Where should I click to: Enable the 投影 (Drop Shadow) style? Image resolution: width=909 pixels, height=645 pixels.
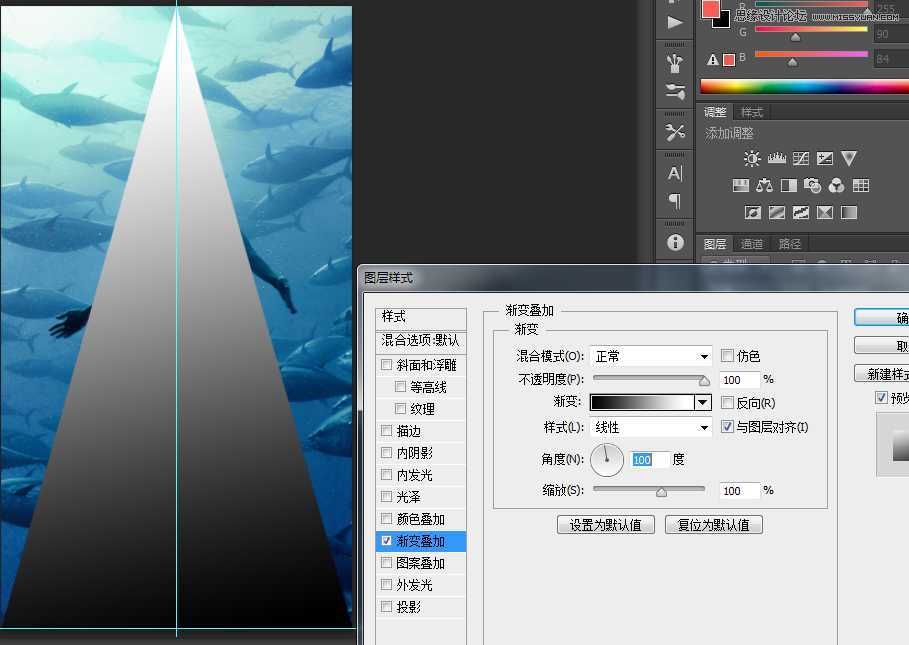point(386,606)
